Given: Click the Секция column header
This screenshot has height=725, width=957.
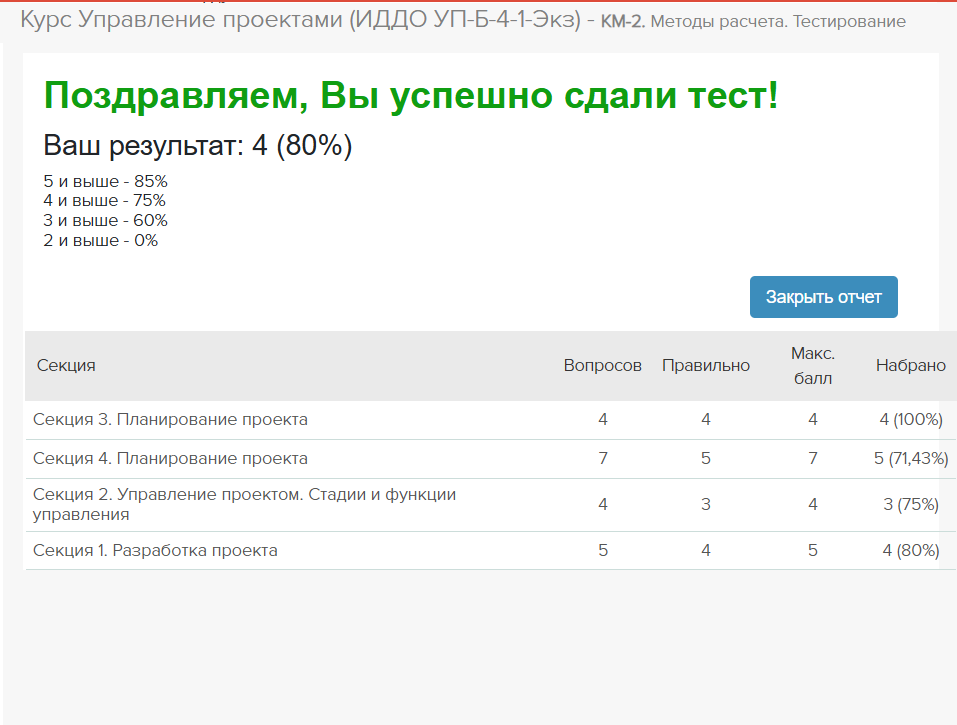Looking at the screenshot, I should pos(66,366).
